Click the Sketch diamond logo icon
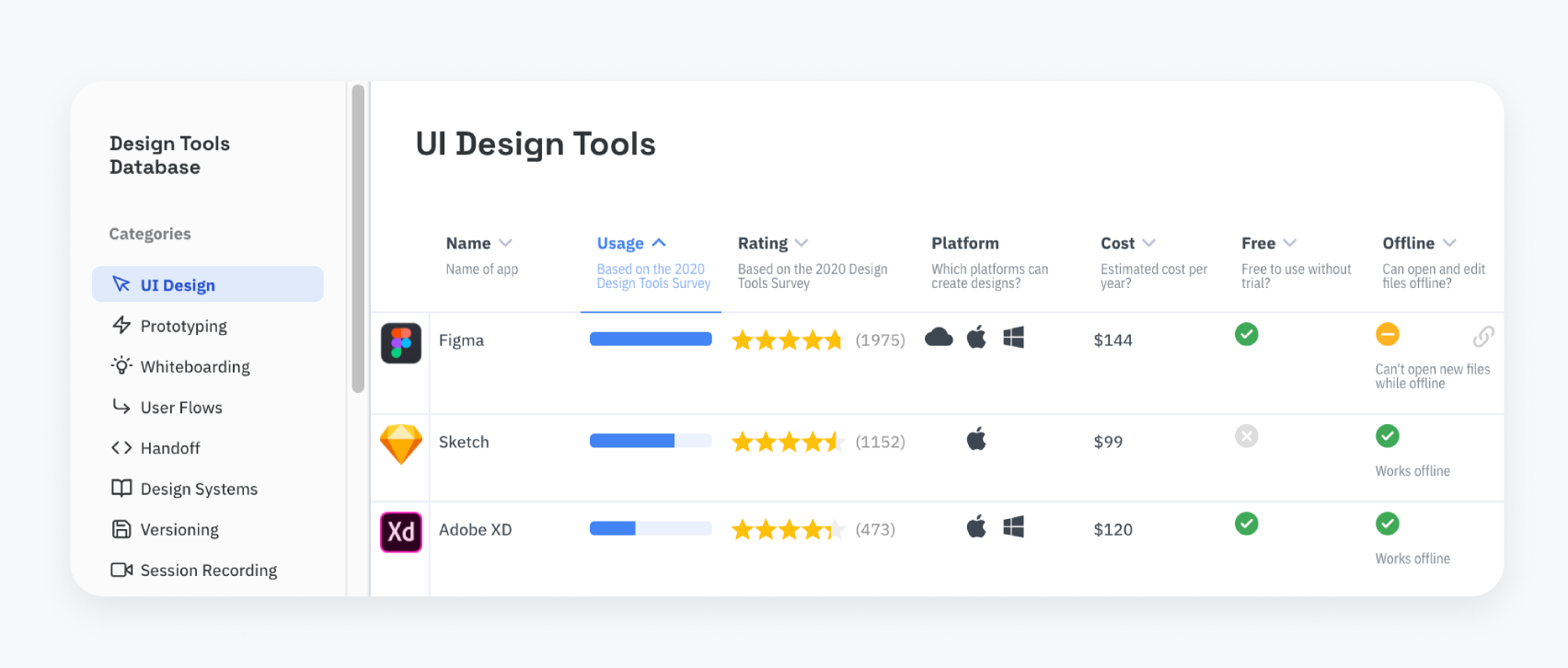The image size is (1568, 668). click(401, 444)
